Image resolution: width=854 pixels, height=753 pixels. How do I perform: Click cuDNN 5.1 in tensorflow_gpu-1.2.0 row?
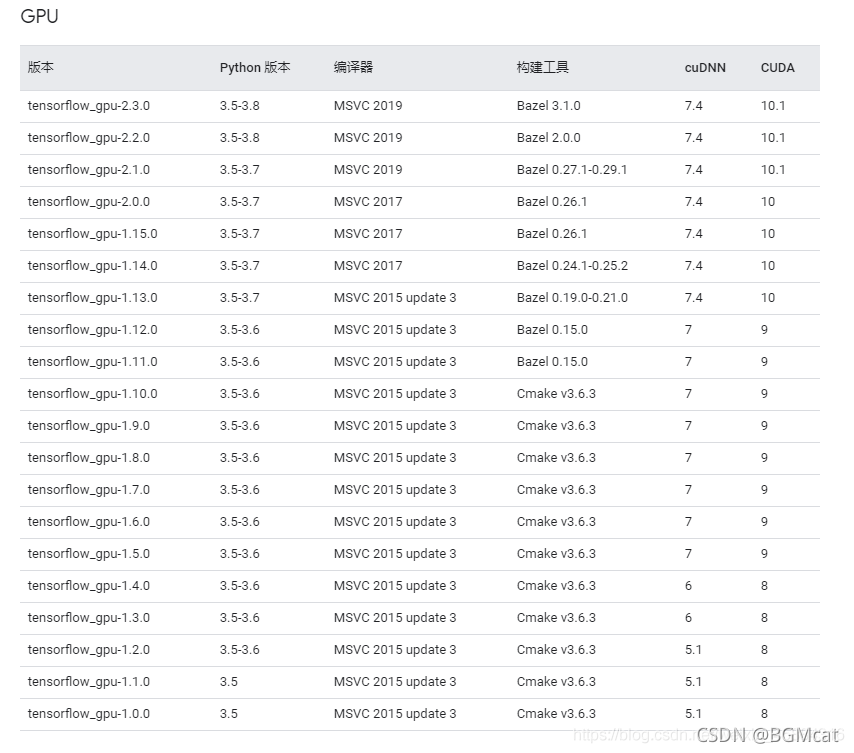(x=693, y=650)
